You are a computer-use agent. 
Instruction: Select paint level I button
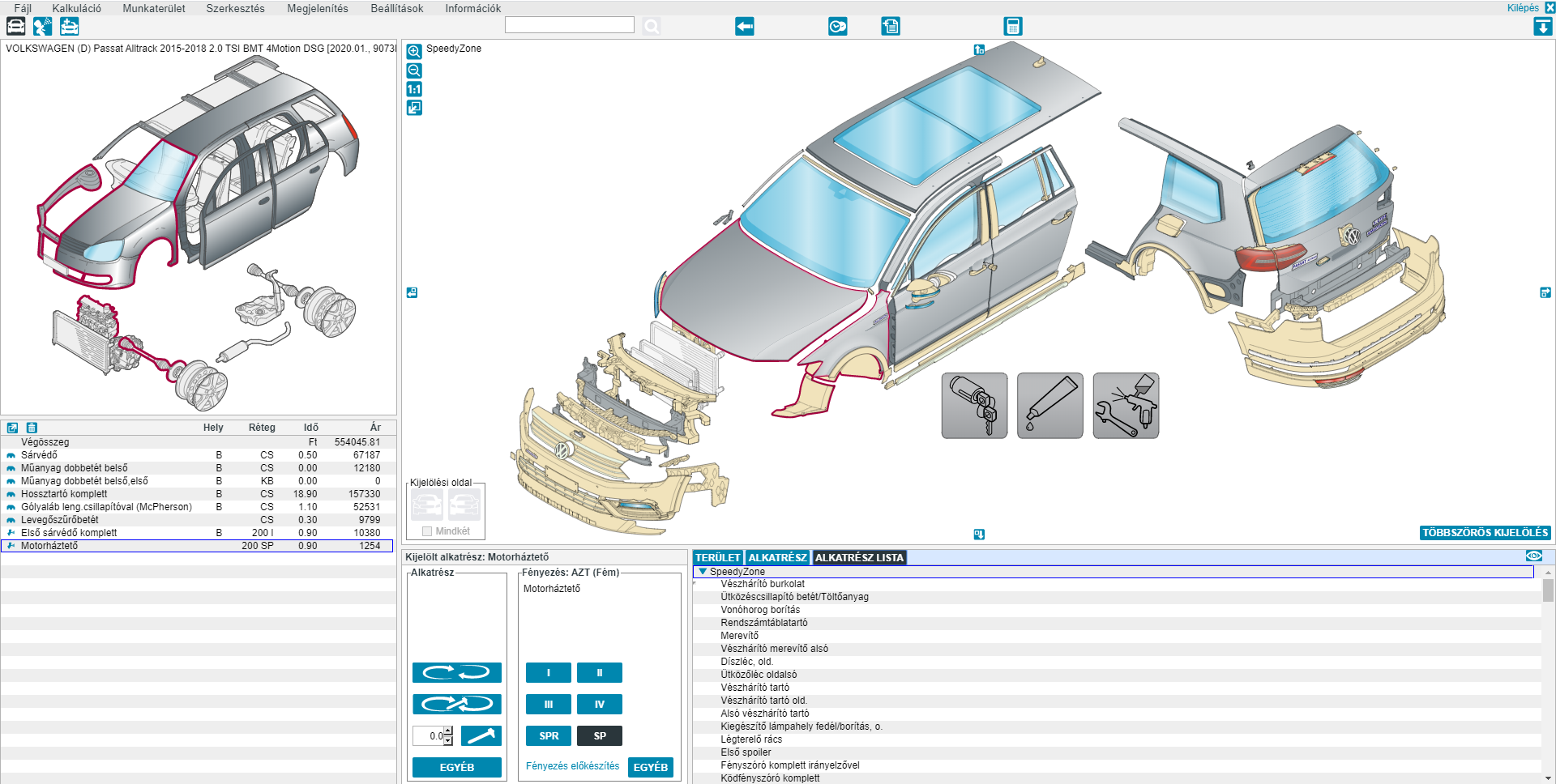549,672
